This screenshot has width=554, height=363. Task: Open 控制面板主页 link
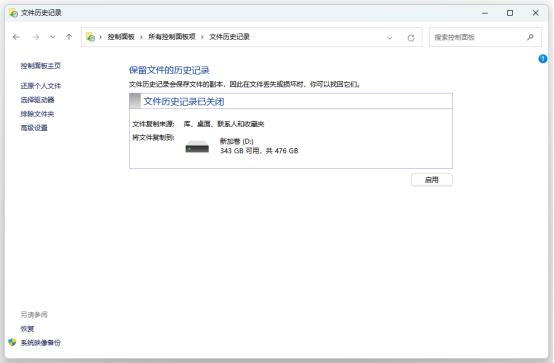pos(41,66)
